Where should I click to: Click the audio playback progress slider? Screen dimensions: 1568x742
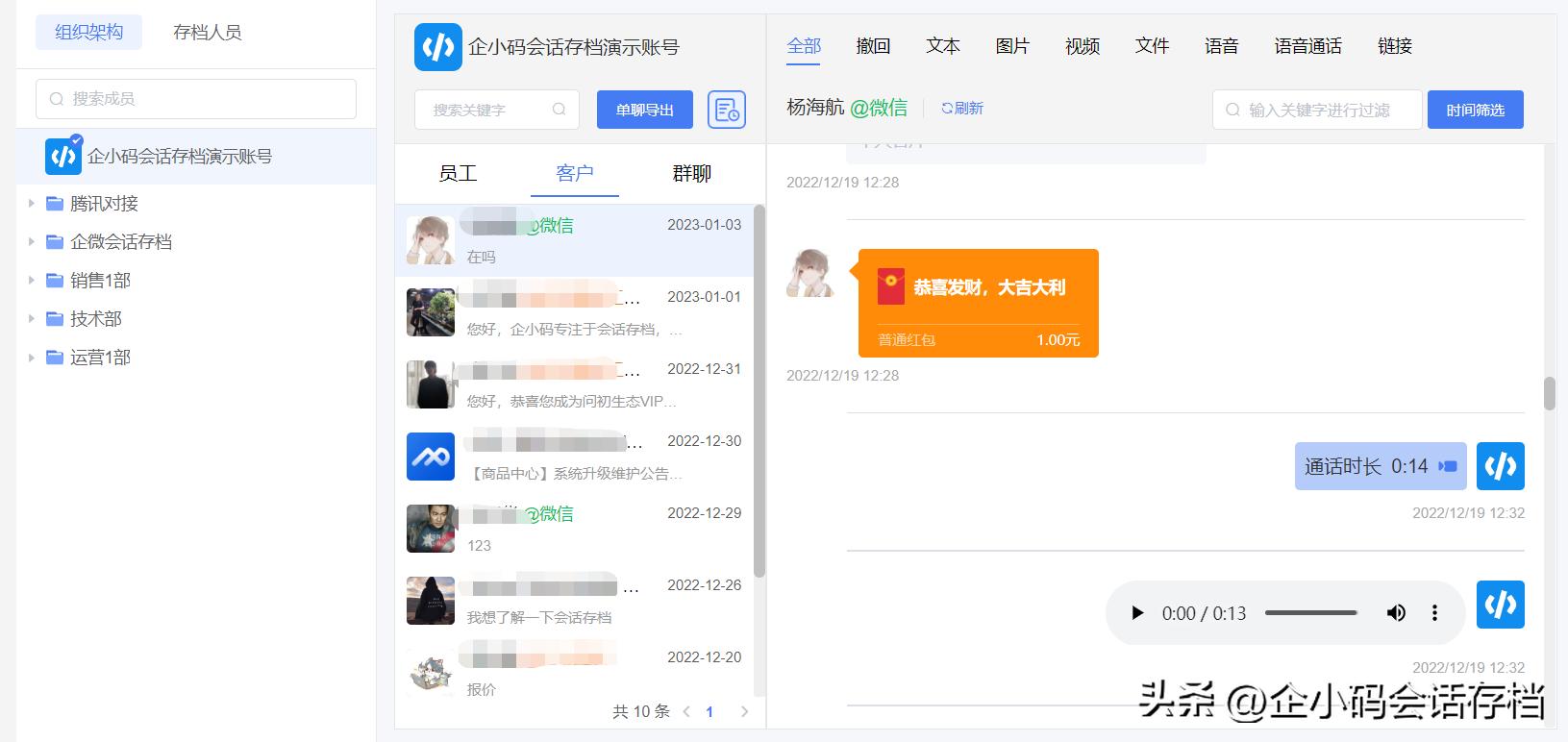(x=1311, y=613)
